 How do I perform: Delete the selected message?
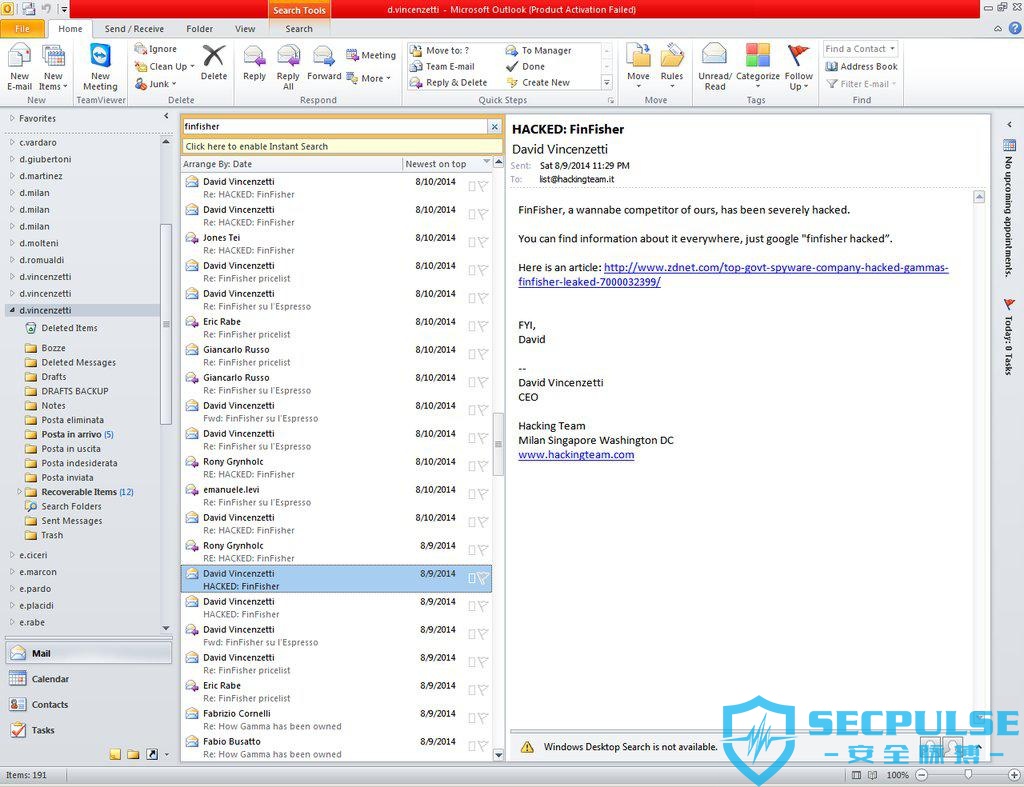click(x=214, y=63)
